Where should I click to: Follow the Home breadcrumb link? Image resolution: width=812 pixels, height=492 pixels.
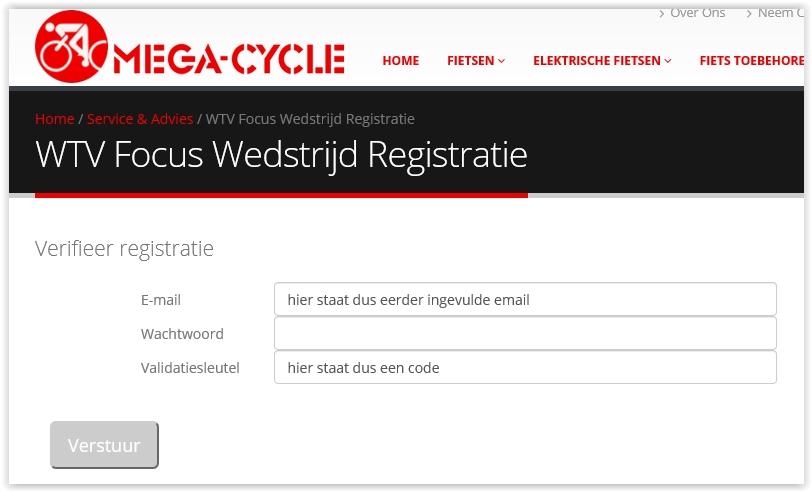54,119
